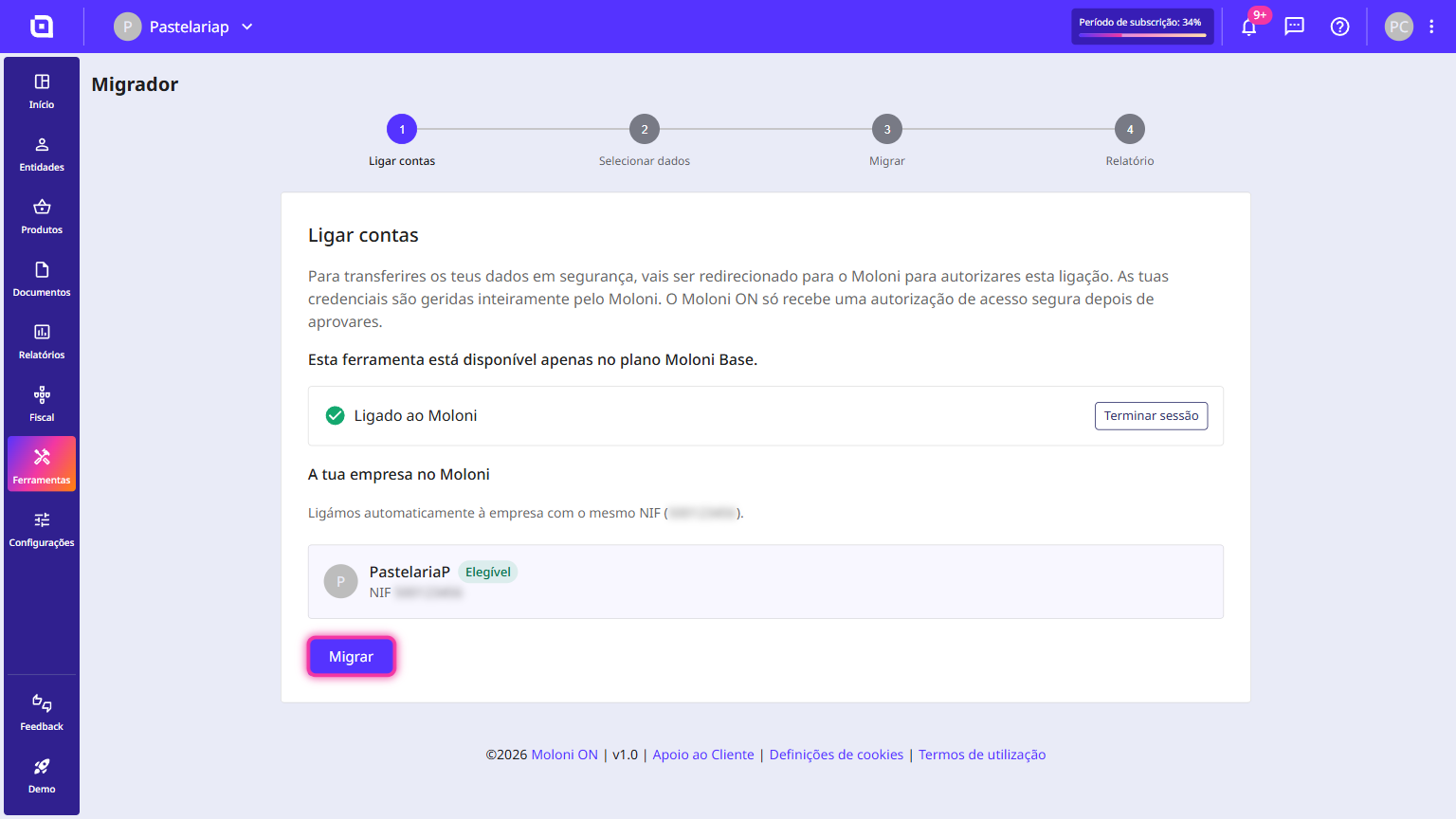Select the Ferramentas sidebar item
The height and width of the screenshot is (819, 1456).
tap(42, 464)
